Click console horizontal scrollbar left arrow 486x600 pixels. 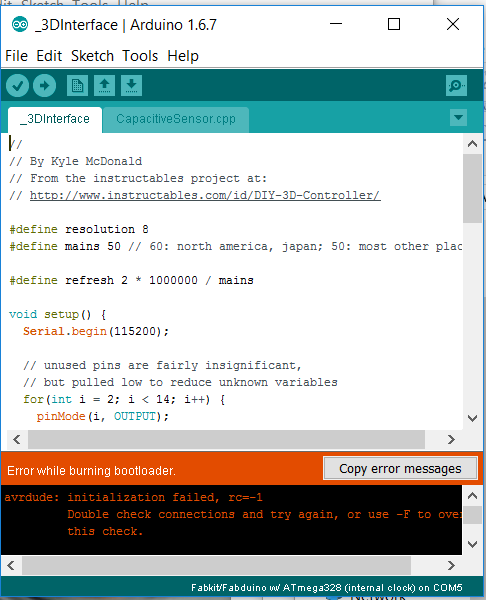(11, 565)
